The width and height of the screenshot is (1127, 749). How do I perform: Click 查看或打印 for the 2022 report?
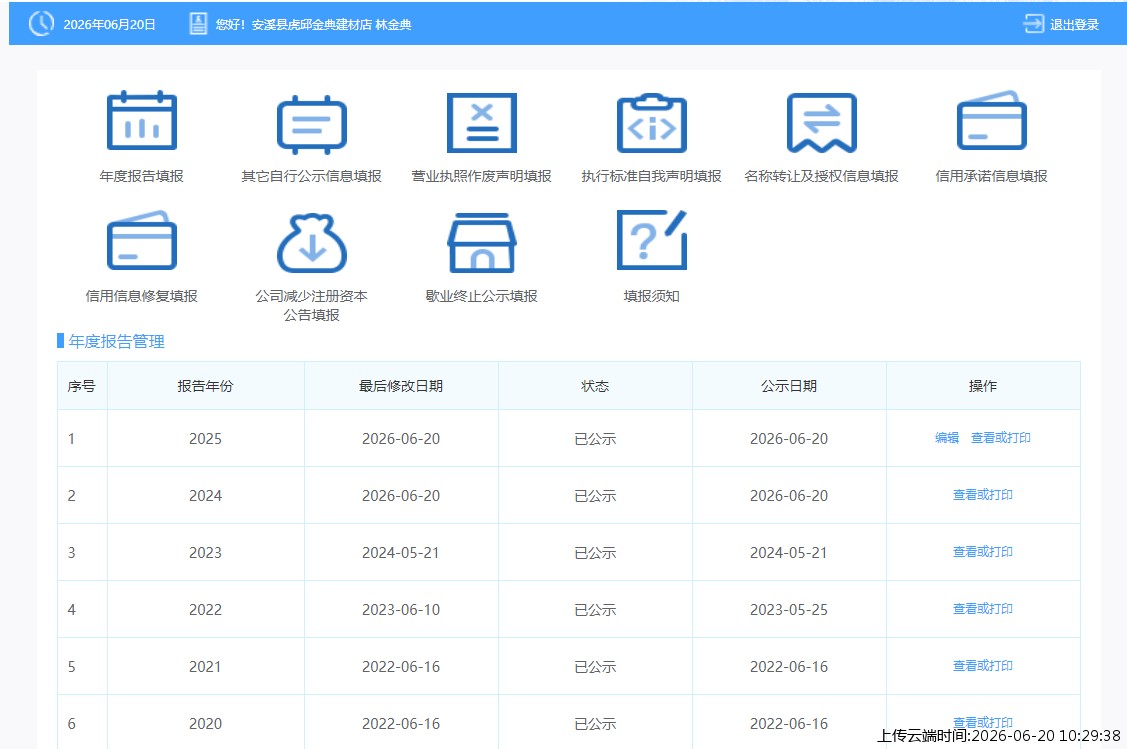[x=983, y=609]
